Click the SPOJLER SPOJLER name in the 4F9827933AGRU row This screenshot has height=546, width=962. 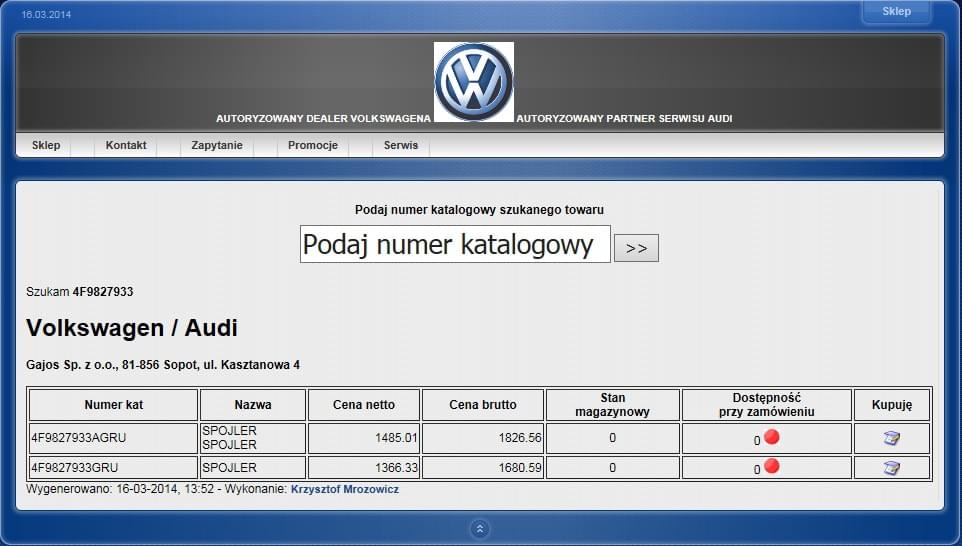point(229,438)
